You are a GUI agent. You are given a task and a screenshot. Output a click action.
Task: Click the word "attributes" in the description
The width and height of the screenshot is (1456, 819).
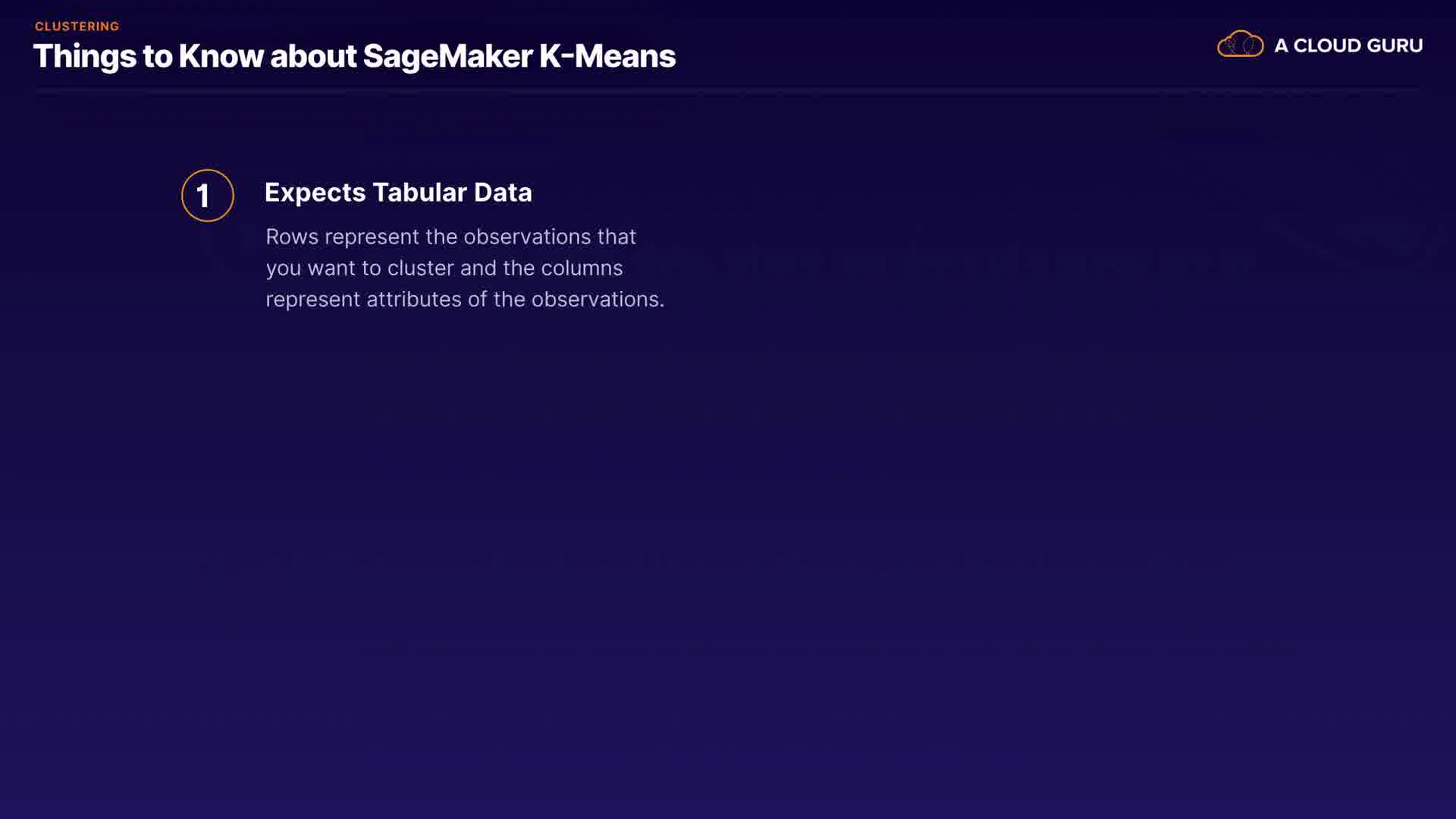coord(414,300)
